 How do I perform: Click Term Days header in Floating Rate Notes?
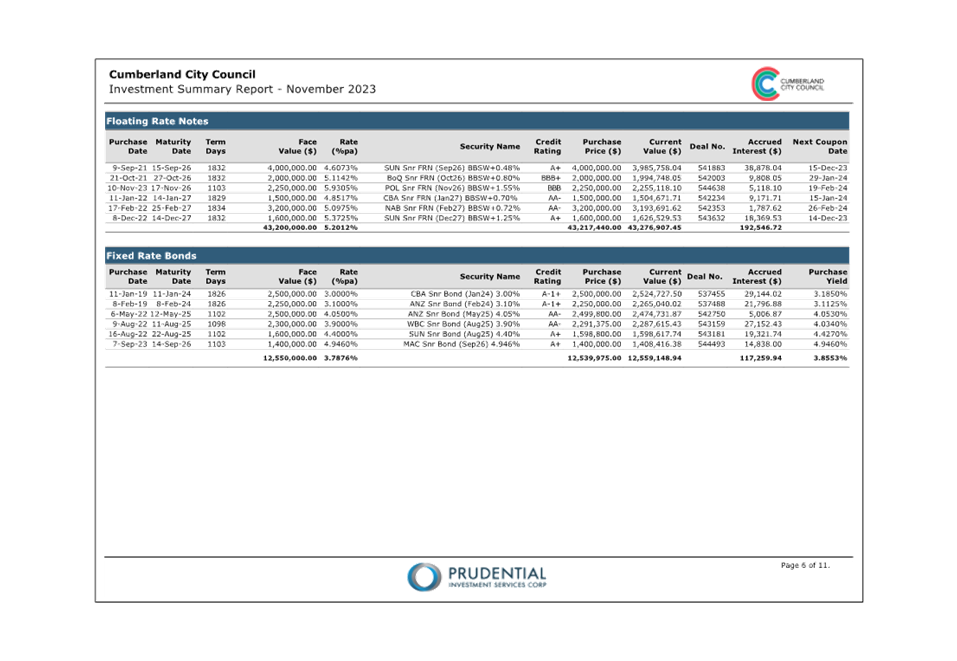click(216, 147)
